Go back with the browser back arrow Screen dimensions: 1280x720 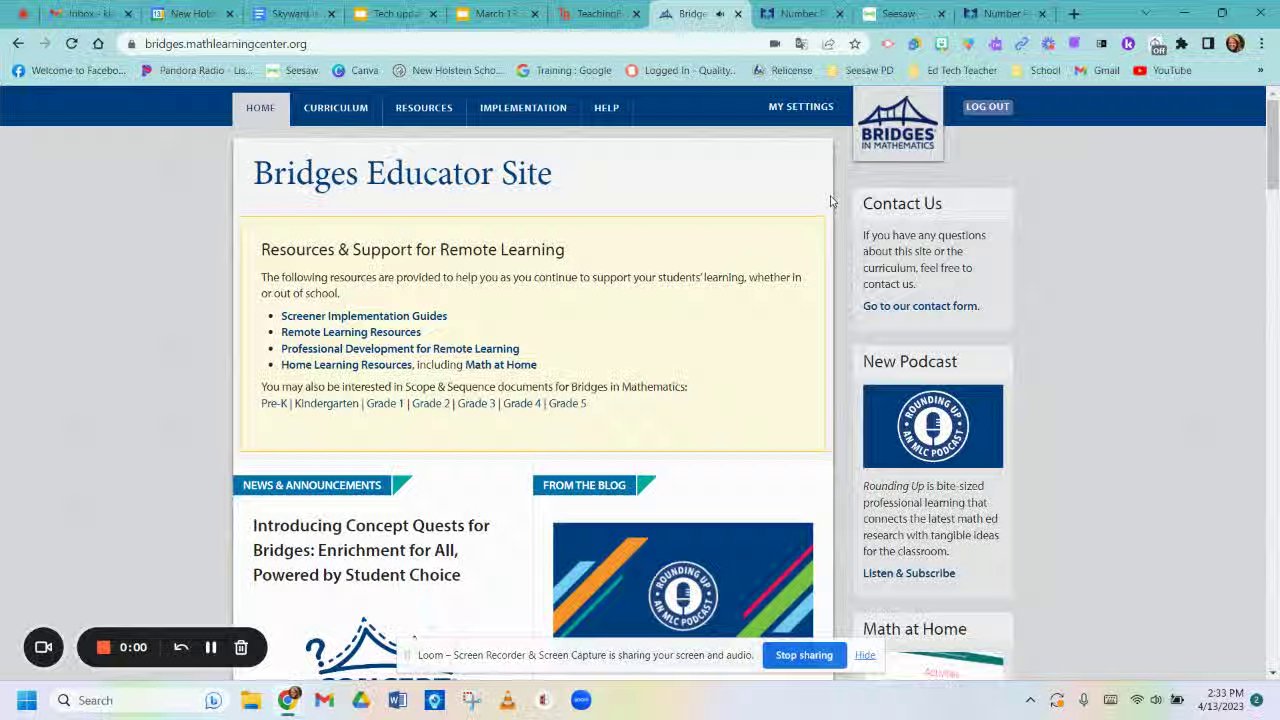(18, 44)
